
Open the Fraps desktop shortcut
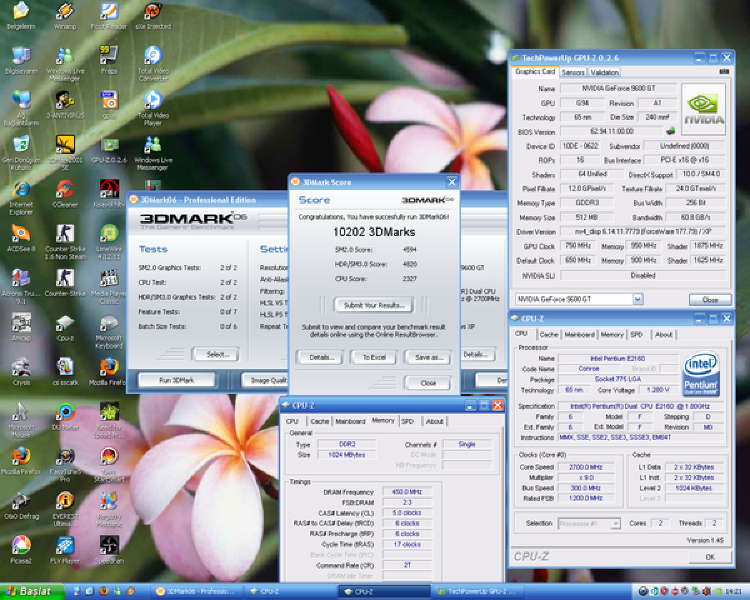(x=109, y=60)
